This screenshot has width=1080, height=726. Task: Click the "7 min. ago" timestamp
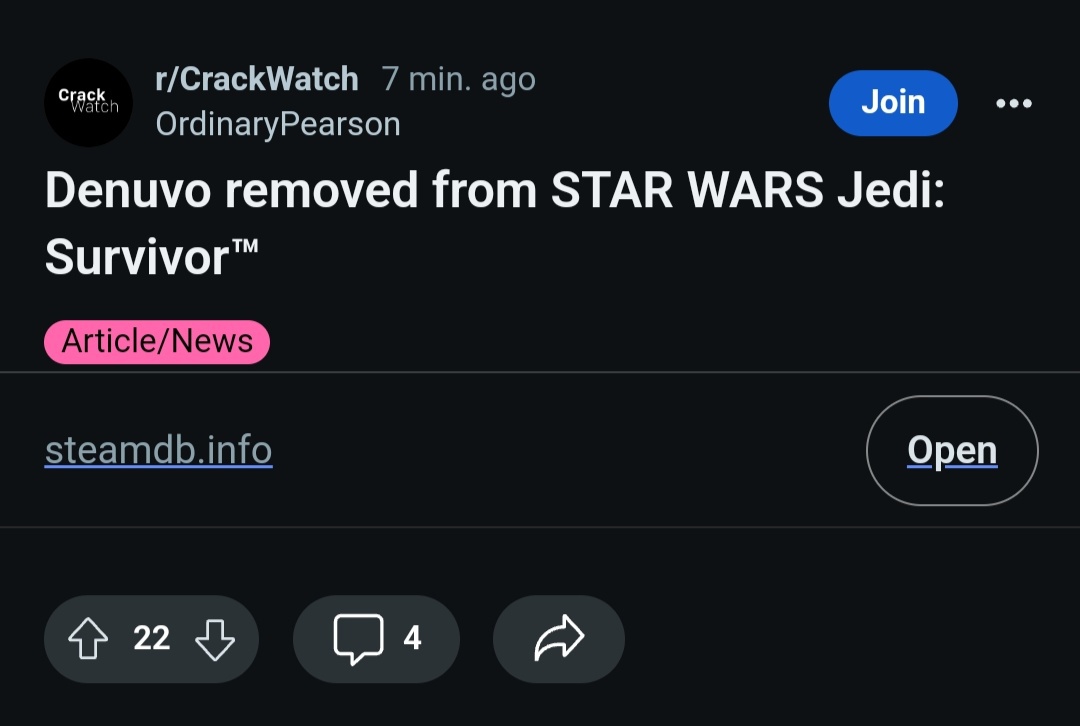coord(459,79)
